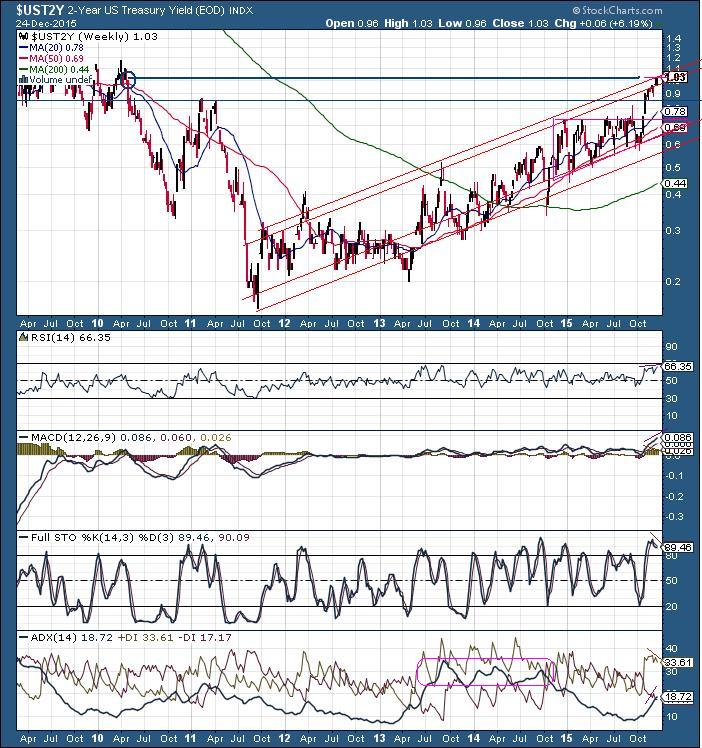The height and width of the screenshot is (748, 702).
Task: Click the 0.086 MACD value tag on right
Action: 678,437
